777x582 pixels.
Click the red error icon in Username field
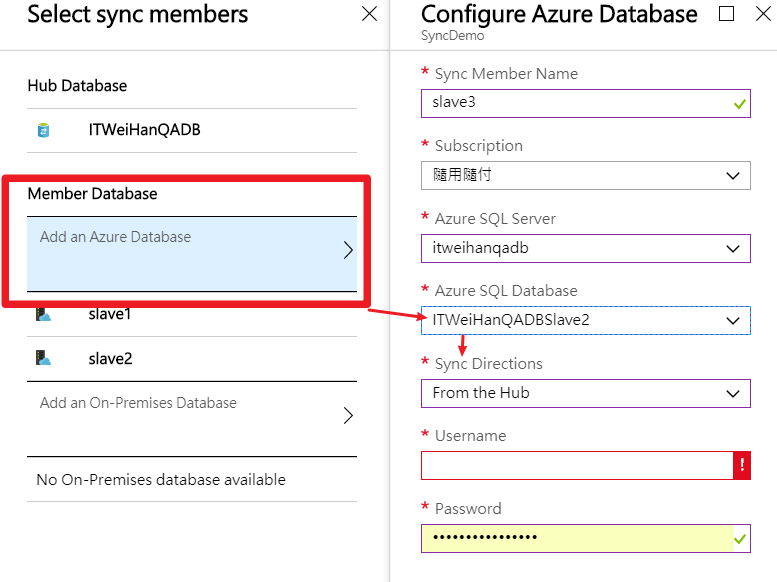coord(742,465)
